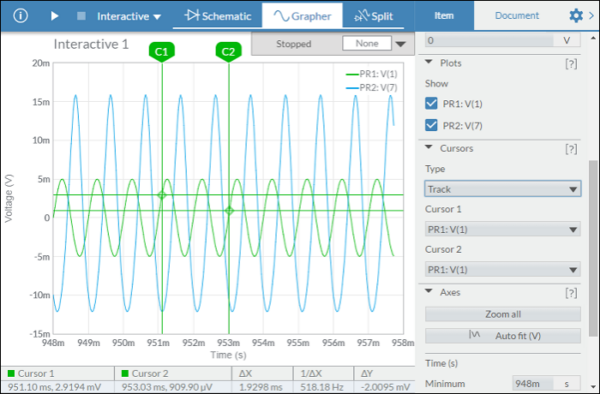Click the C1 cursor marker
Image resolution: width=600 pixels, height=394 pixels.
pos(161,52)
